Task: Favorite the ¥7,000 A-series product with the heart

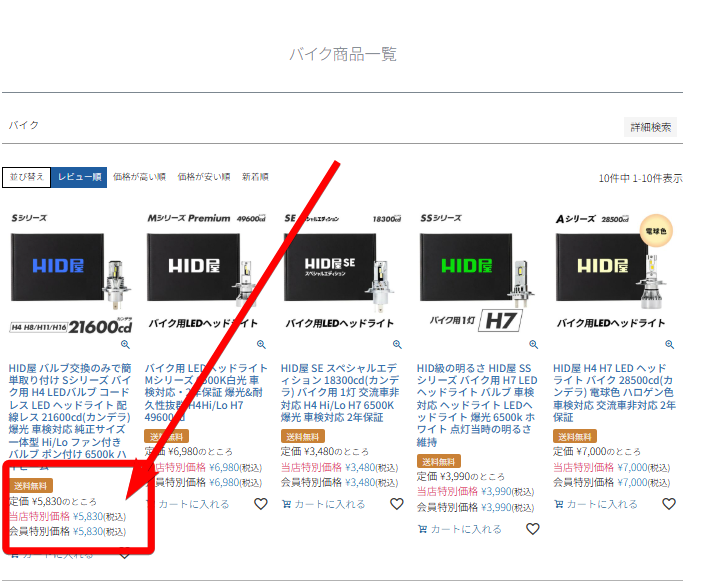Action: coord(669,504)
